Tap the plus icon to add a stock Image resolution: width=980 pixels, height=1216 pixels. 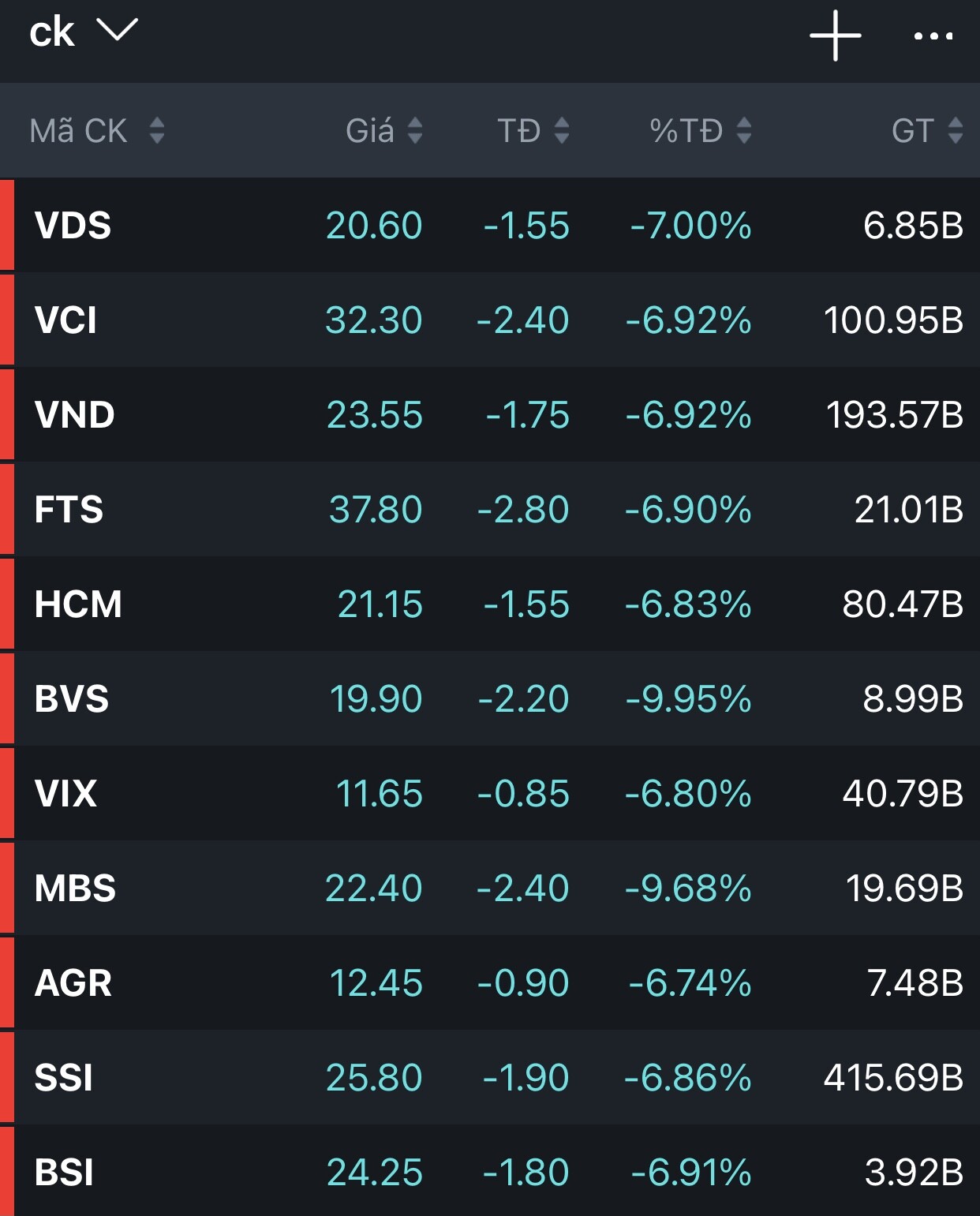tap(835, 36)
